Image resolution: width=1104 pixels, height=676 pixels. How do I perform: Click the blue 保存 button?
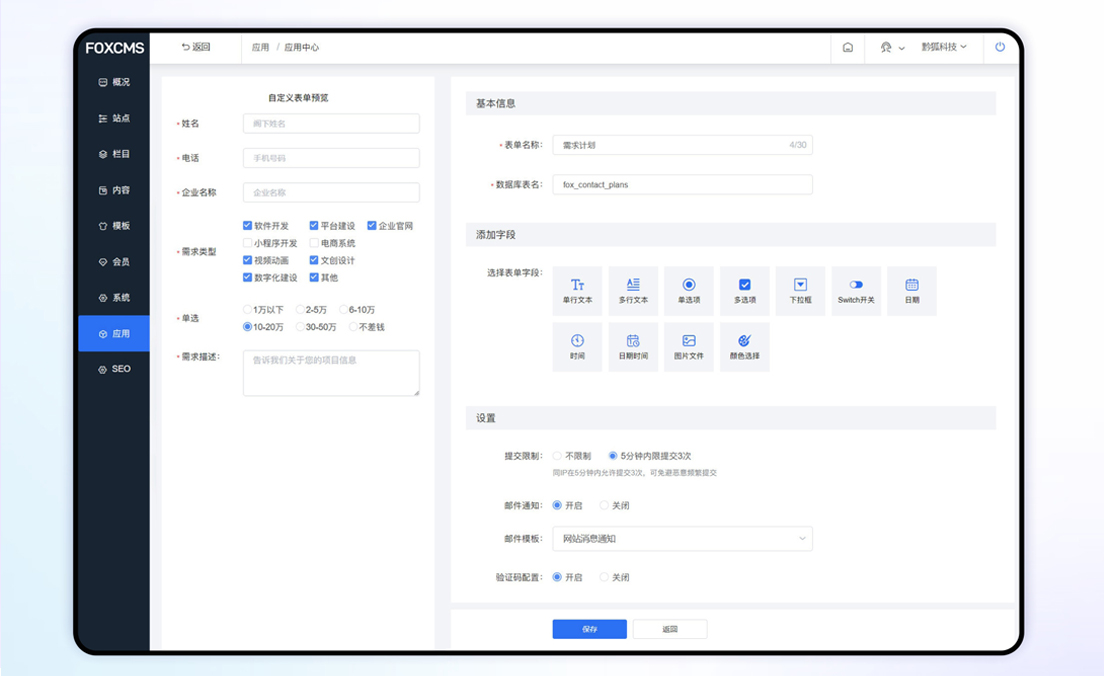pyautogui.click(x=589, y=629)
